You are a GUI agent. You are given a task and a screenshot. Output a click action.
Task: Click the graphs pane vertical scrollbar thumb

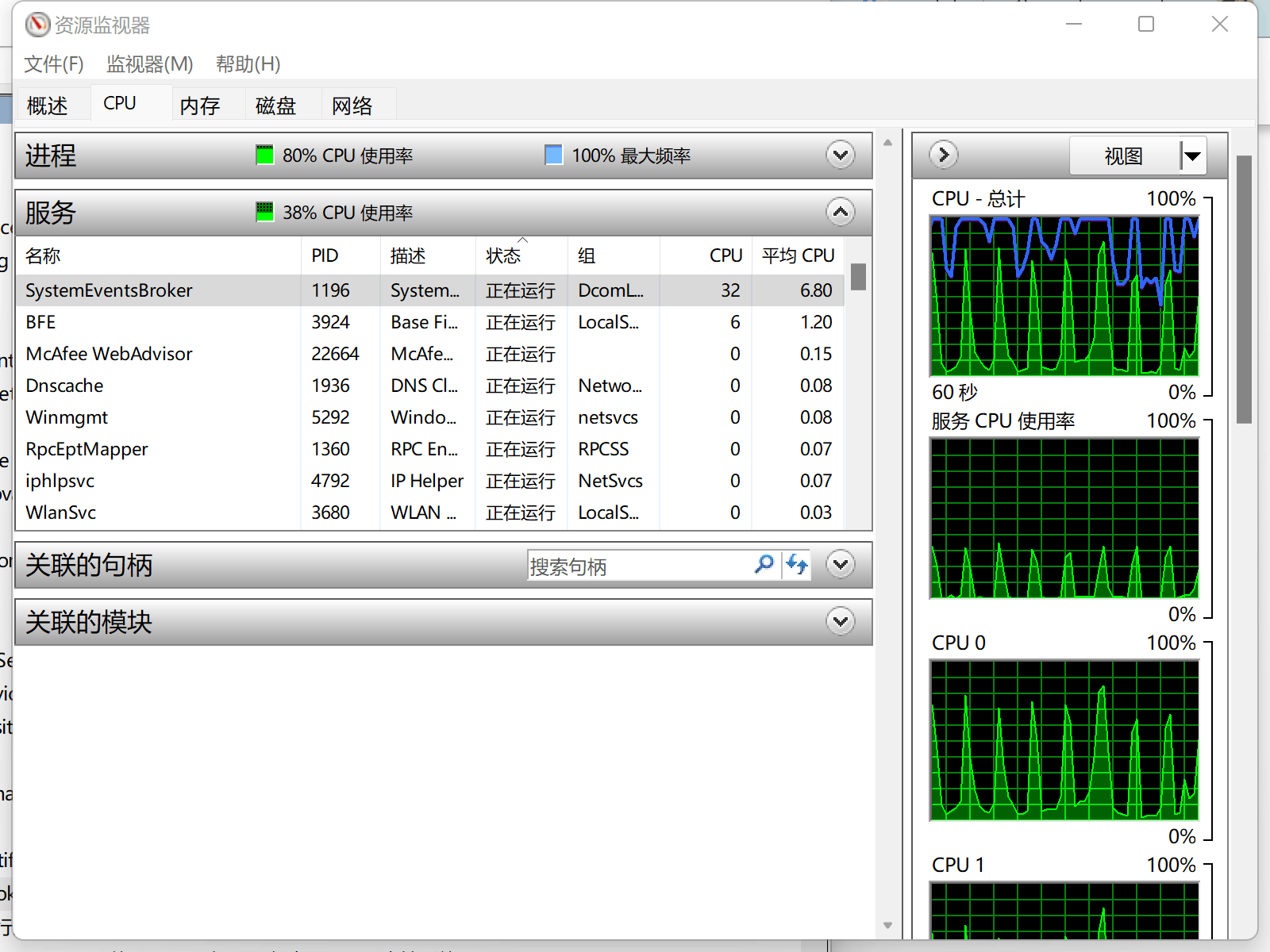click(x=1244, y=290)
